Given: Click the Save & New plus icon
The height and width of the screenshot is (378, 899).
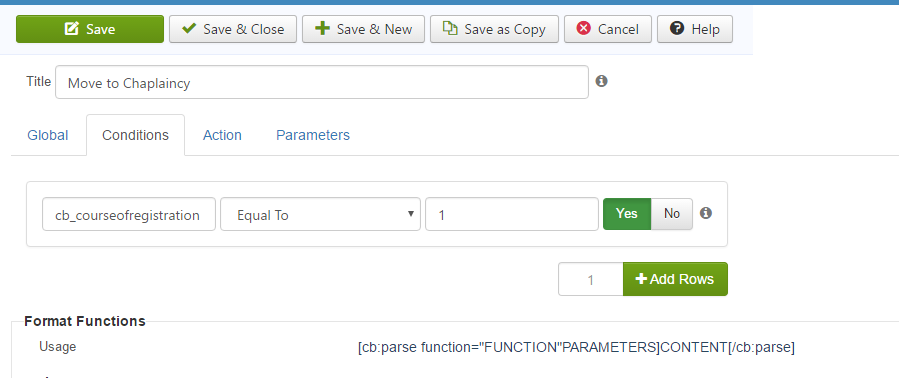Looking at the screenshot, I should pos(323,29).
